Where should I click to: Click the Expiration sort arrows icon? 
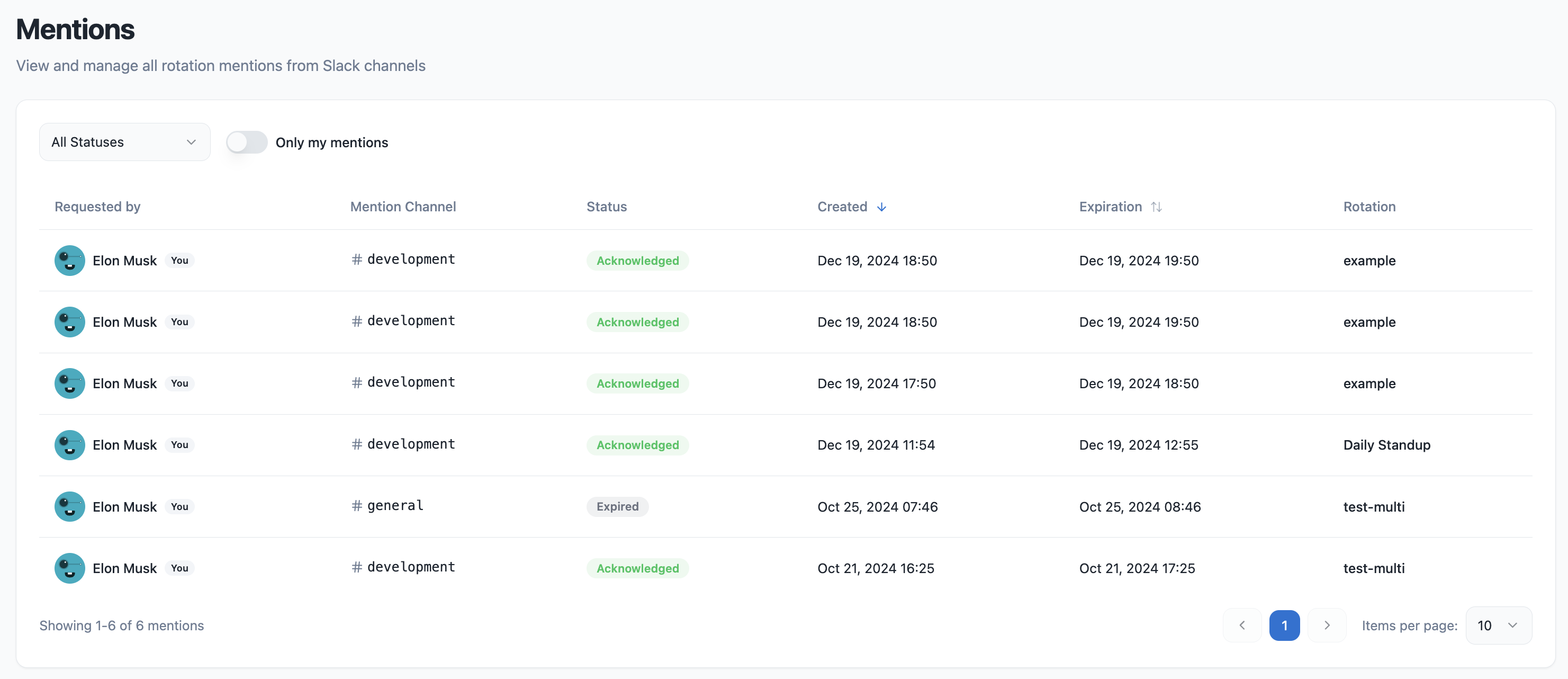[1156, 207]
